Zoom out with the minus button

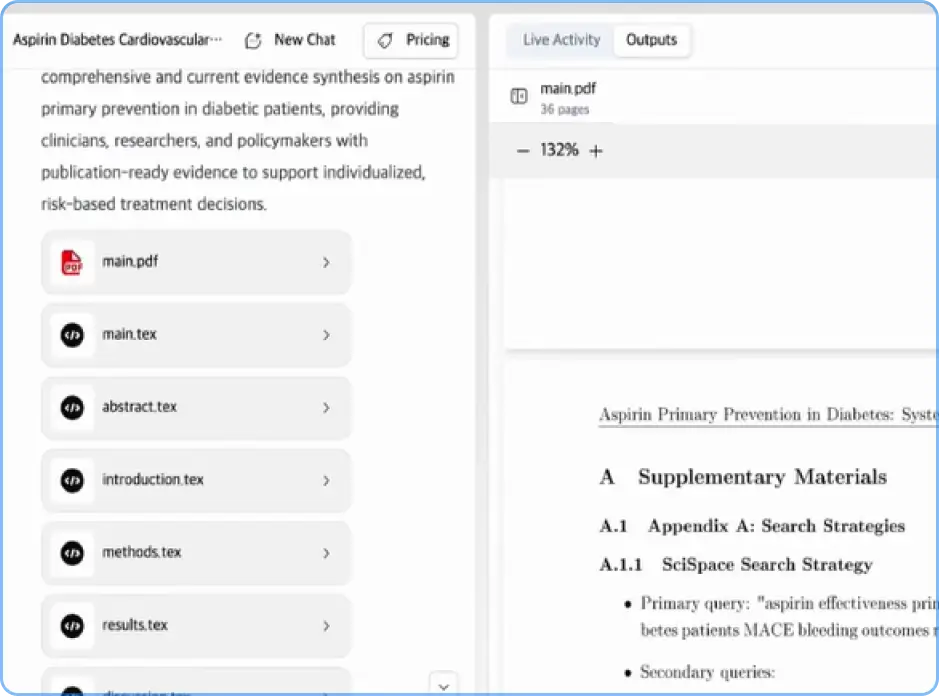pyautogui.click(x=523, y=151)
